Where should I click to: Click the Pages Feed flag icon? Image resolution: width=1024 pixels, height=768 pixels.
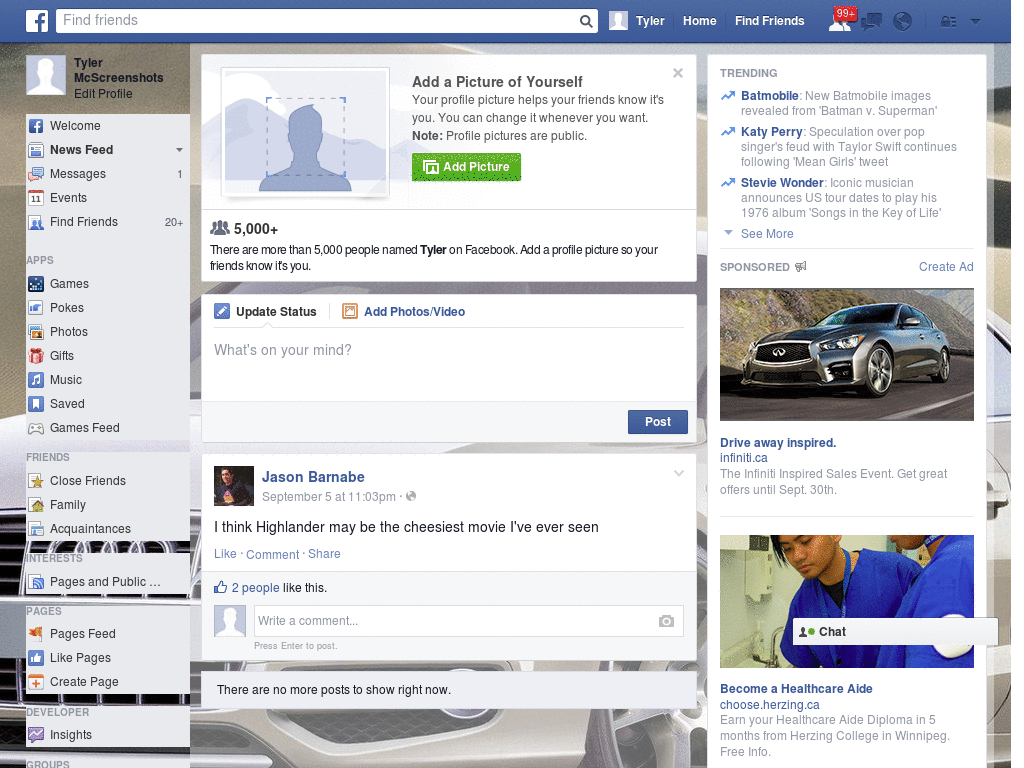click(x=36, y=633)
